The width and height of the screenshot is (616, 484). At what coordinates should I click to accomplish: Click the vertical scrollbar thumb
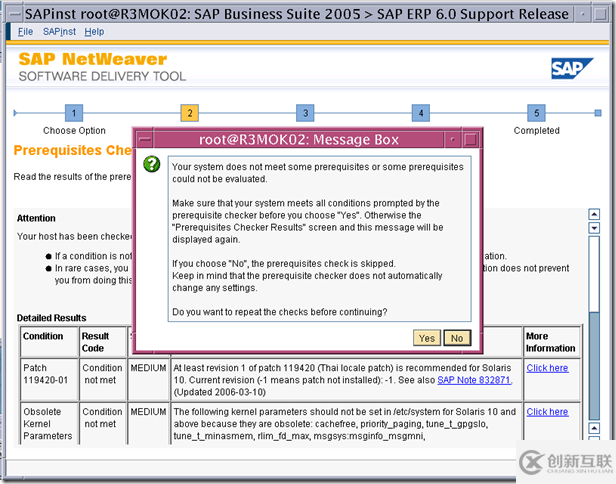click(594, 365)
